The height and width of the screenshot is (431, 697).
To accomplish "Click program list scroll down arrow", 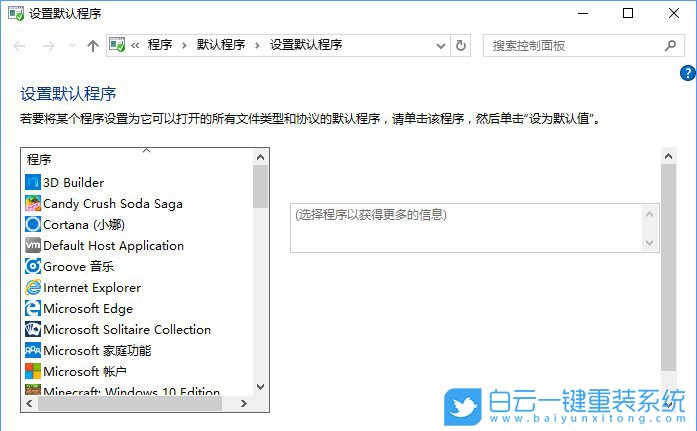I will coord(260,387).
